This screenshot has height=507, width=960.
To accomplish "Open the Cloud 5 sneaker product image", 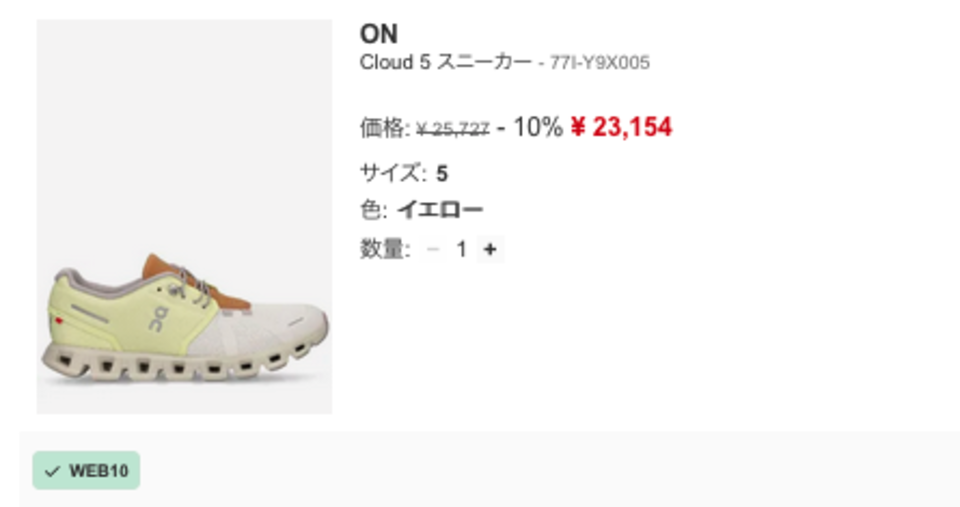I will coord(184,217).
